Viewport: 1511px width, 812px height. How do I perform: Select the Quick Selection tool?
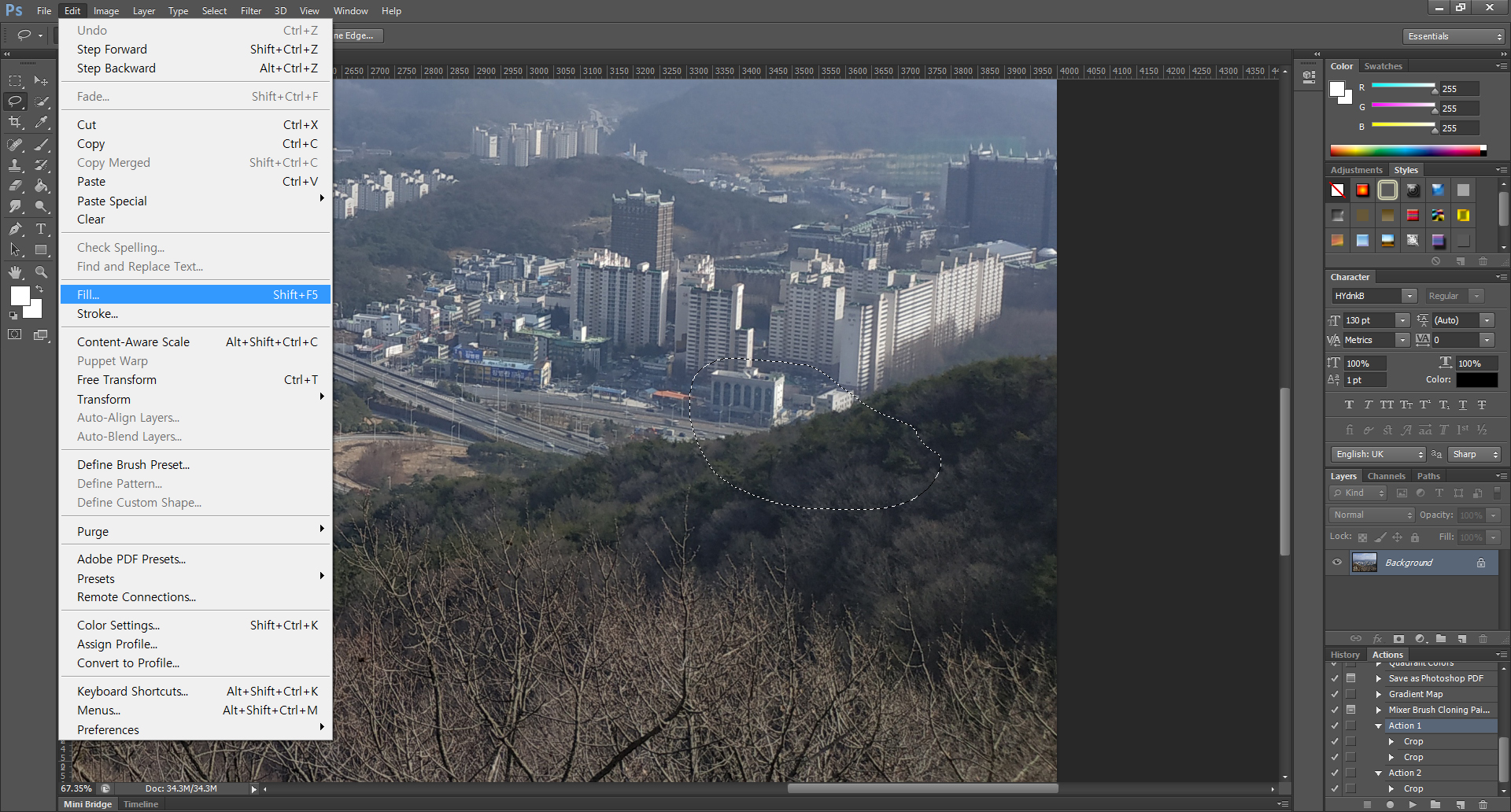42,101
